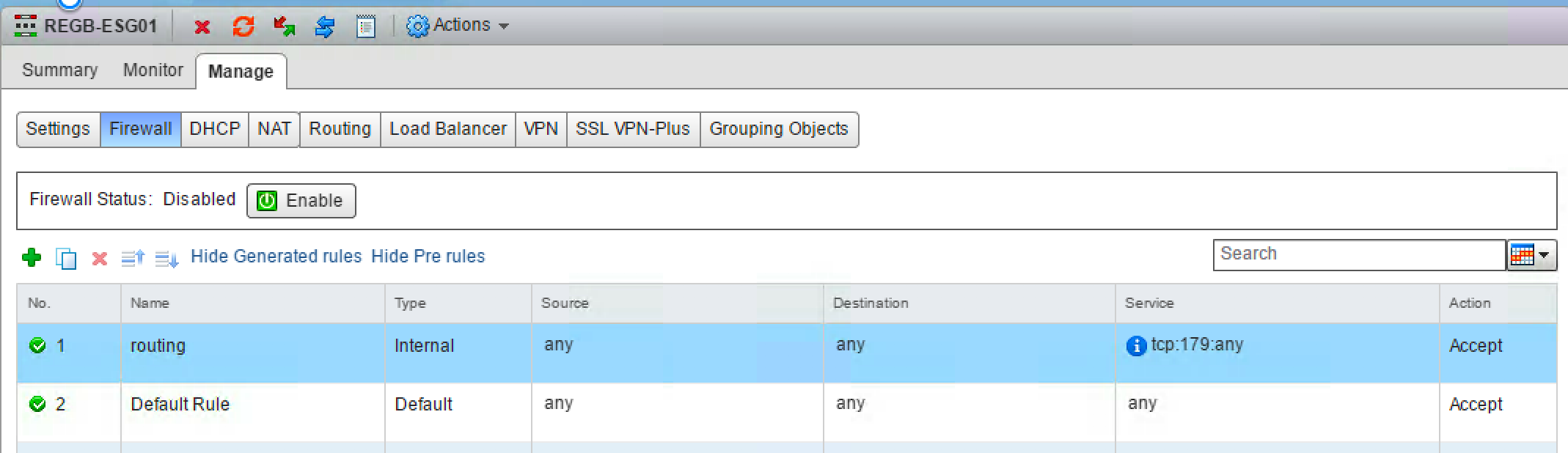Image resolution: width=1568 pixels, height=453 pixels.
Task: Click the copy rule icon
Action: click(66, 258)
